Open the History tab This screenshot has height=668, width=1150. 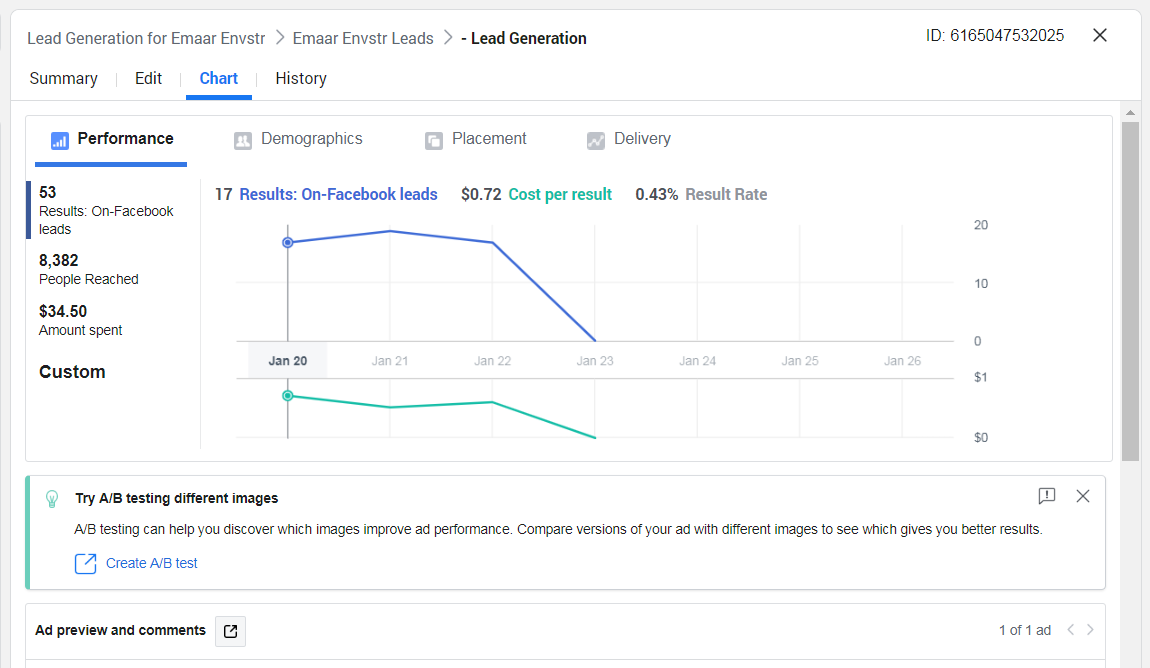(x=301, y=79)
